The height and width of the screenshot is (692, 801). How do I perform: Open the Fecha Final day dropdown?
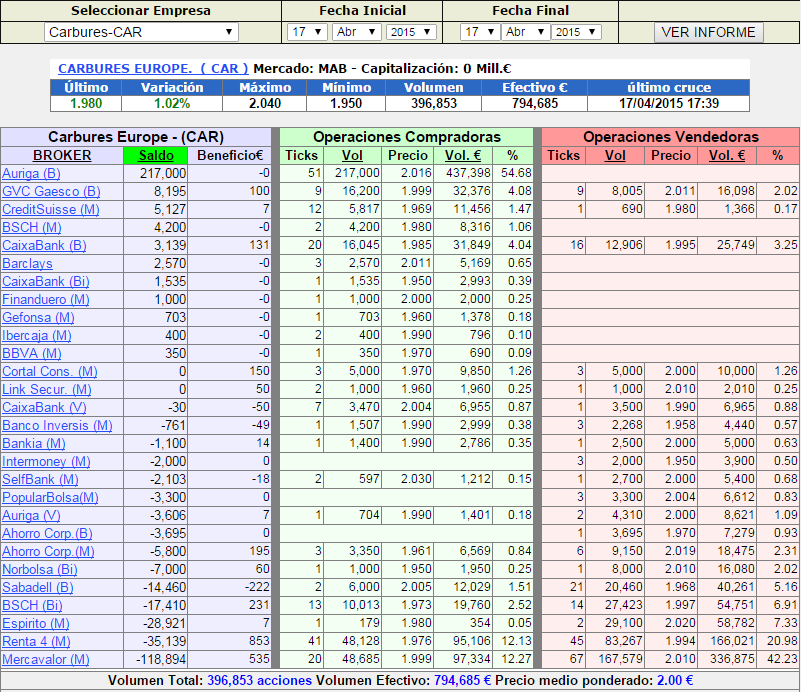click(x=480, y=32)
